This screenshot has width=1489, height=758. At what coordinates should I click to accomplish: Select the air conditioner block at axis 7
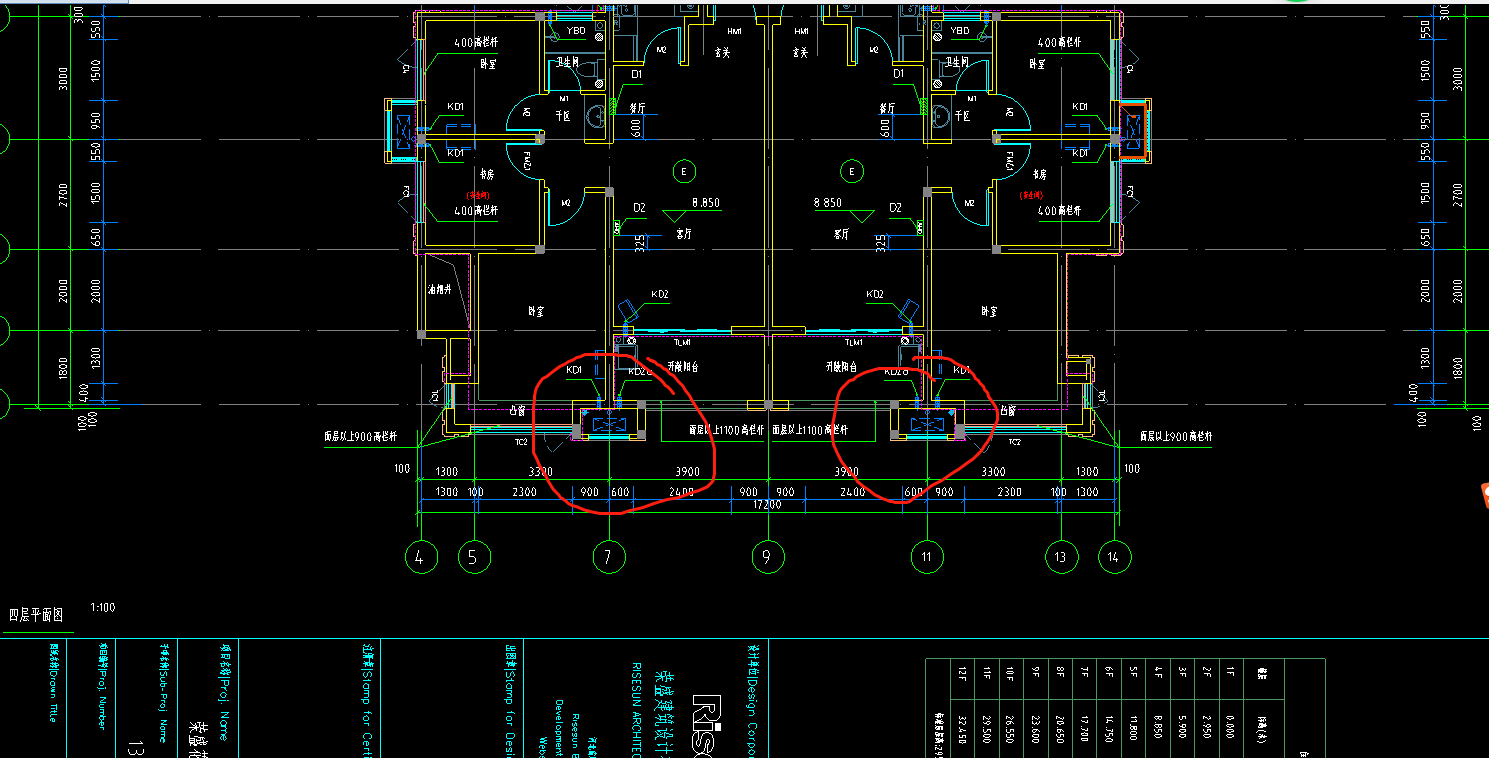click(x=607, y=424)
